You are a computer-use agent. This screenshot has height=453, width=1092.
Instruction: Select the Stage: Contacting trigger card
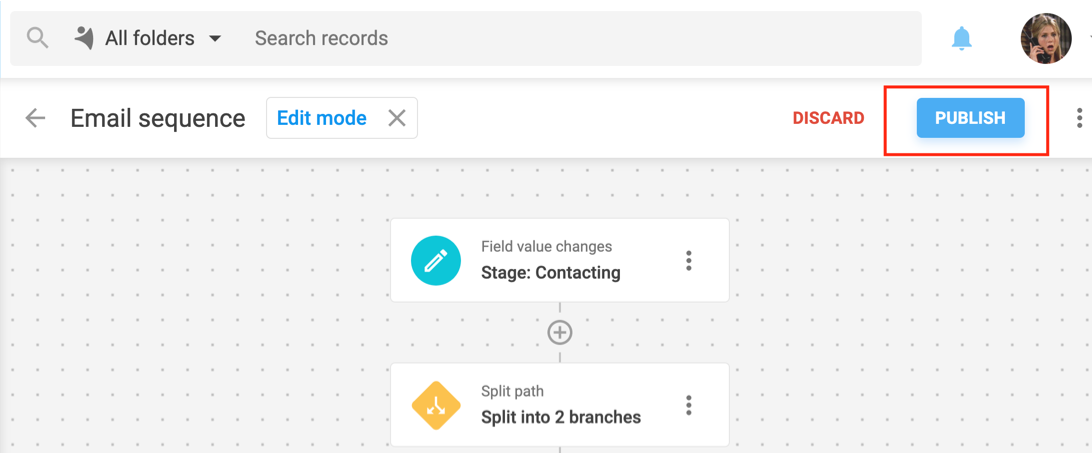pyautogui.click(x=560, y=260)
